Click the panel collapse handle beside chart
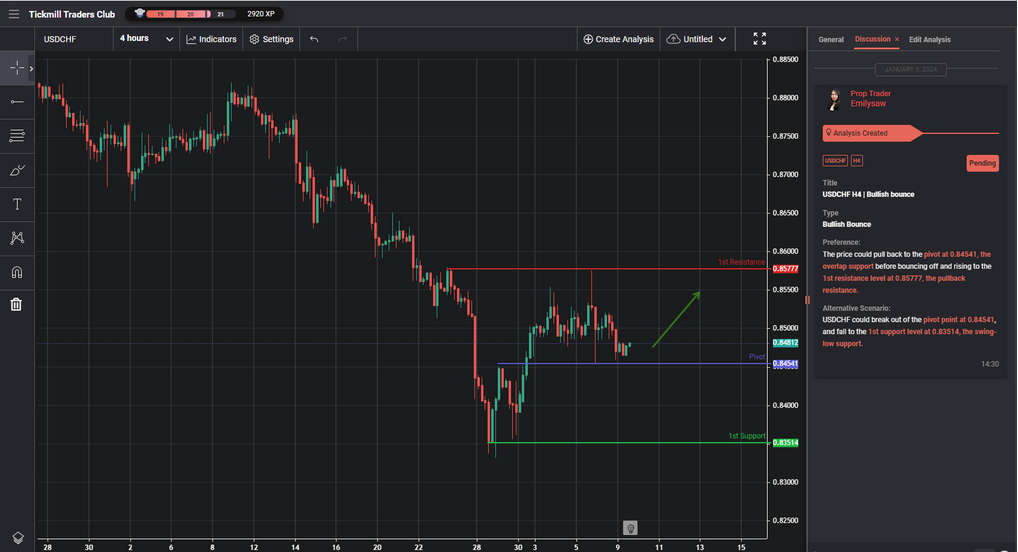 click(x=807, y=300)
